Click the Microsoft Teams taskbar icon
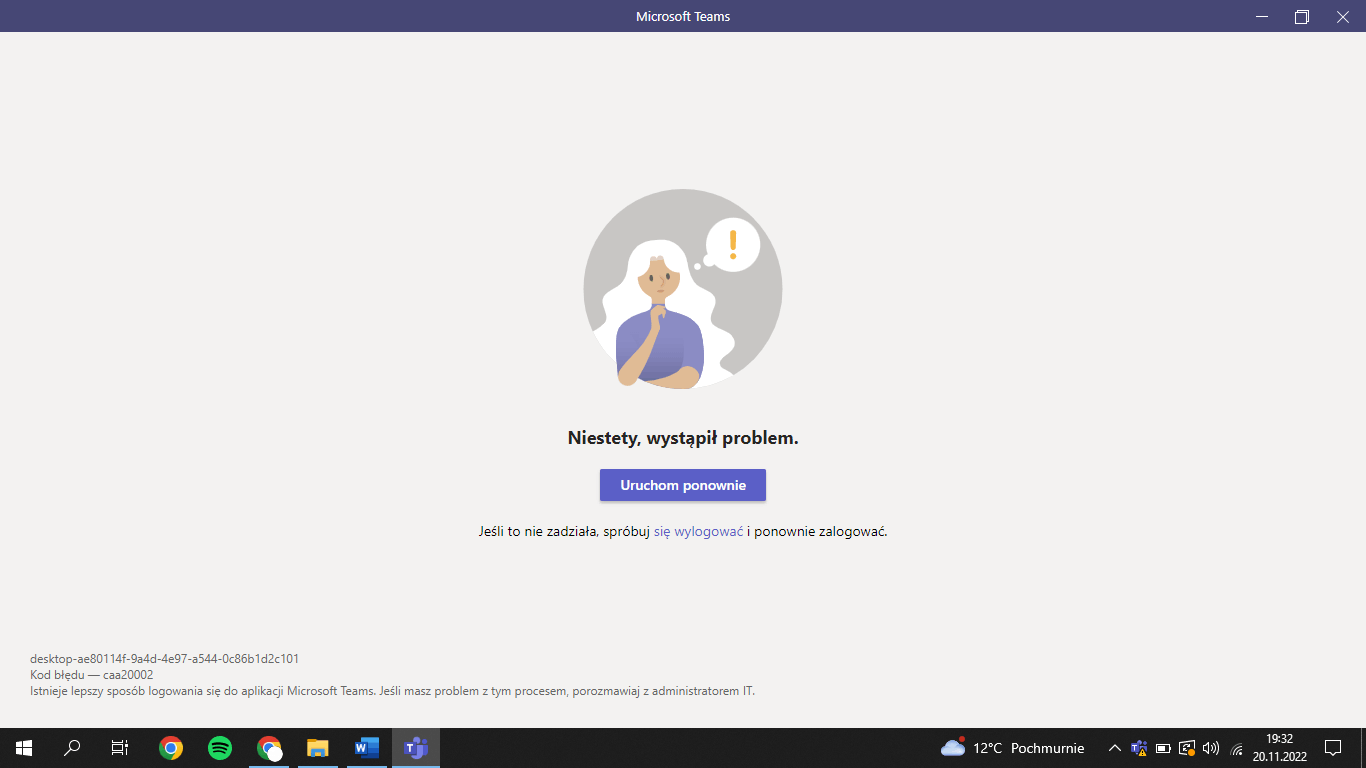This screenshot has width=1366, height=768. [416, 748]
